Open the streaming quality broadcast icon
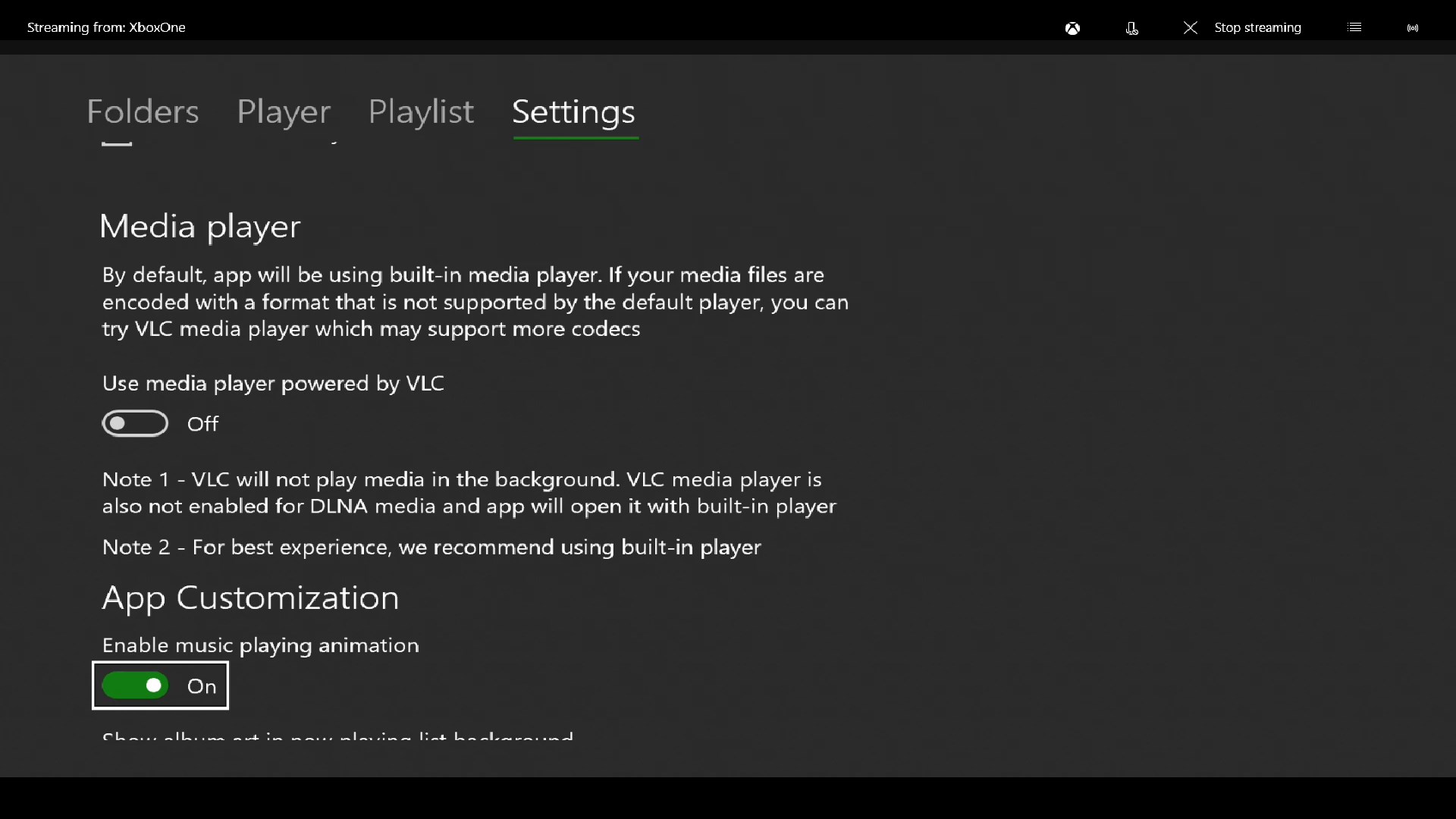The image size is (1456, 819). [x=1413, y=28]
